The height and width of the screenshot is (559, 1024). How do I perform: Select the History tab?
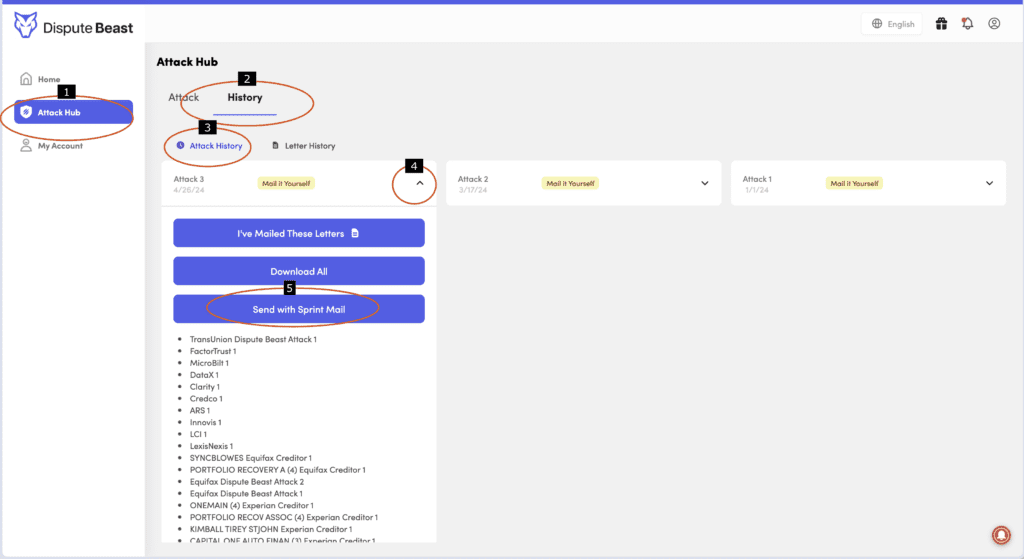point(245,98)
